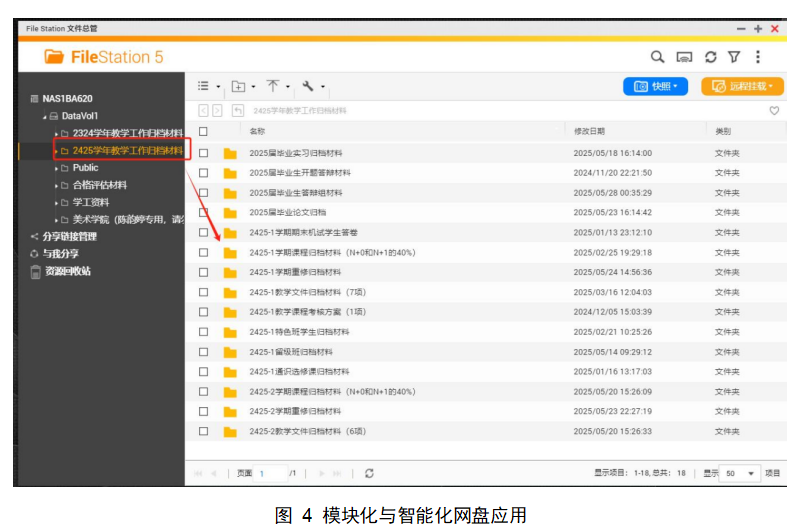Open the 远程挂载 remote mount dropdown
The width and height of the screenshot is (809, 524).
pyautogui.click(x=742, y=87)
